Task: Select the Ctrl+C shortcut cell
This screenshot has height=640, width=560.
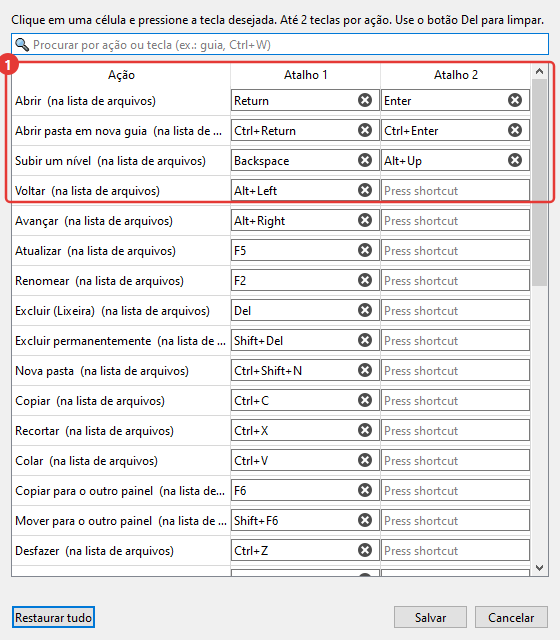Action: [x=305, y=400]
